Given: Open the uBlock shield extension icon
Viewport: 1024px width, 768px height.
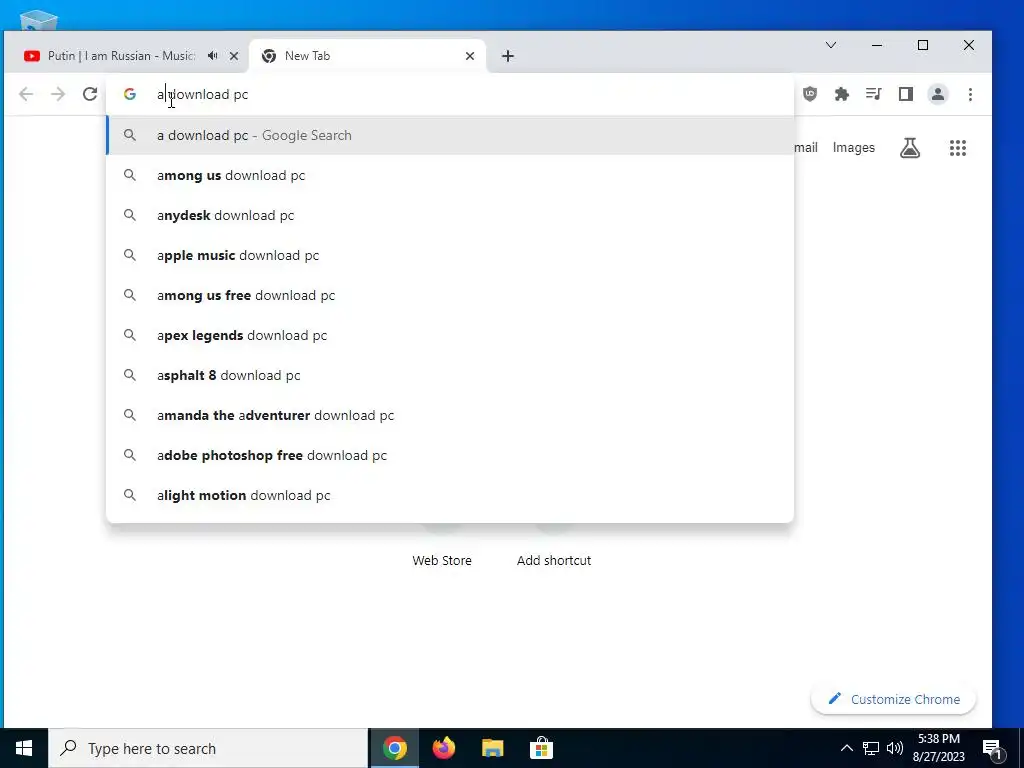Looking at the screenshot, I should point(810,94).
